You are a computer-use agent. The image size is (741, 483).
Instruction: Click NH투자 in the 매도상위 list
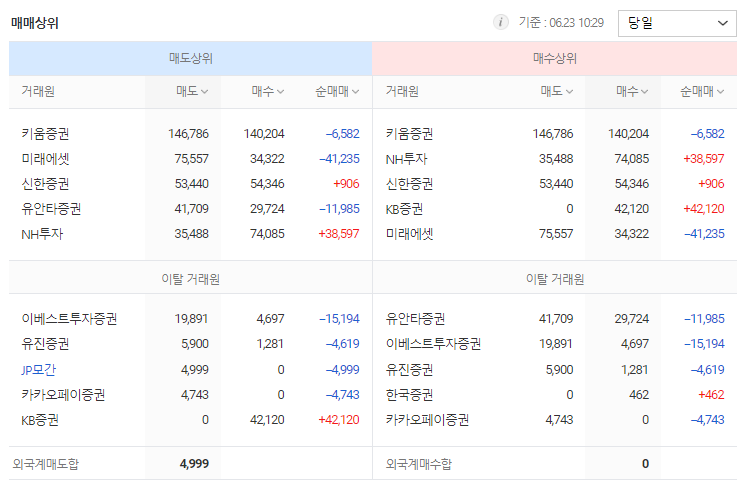[x=42, y=234]
